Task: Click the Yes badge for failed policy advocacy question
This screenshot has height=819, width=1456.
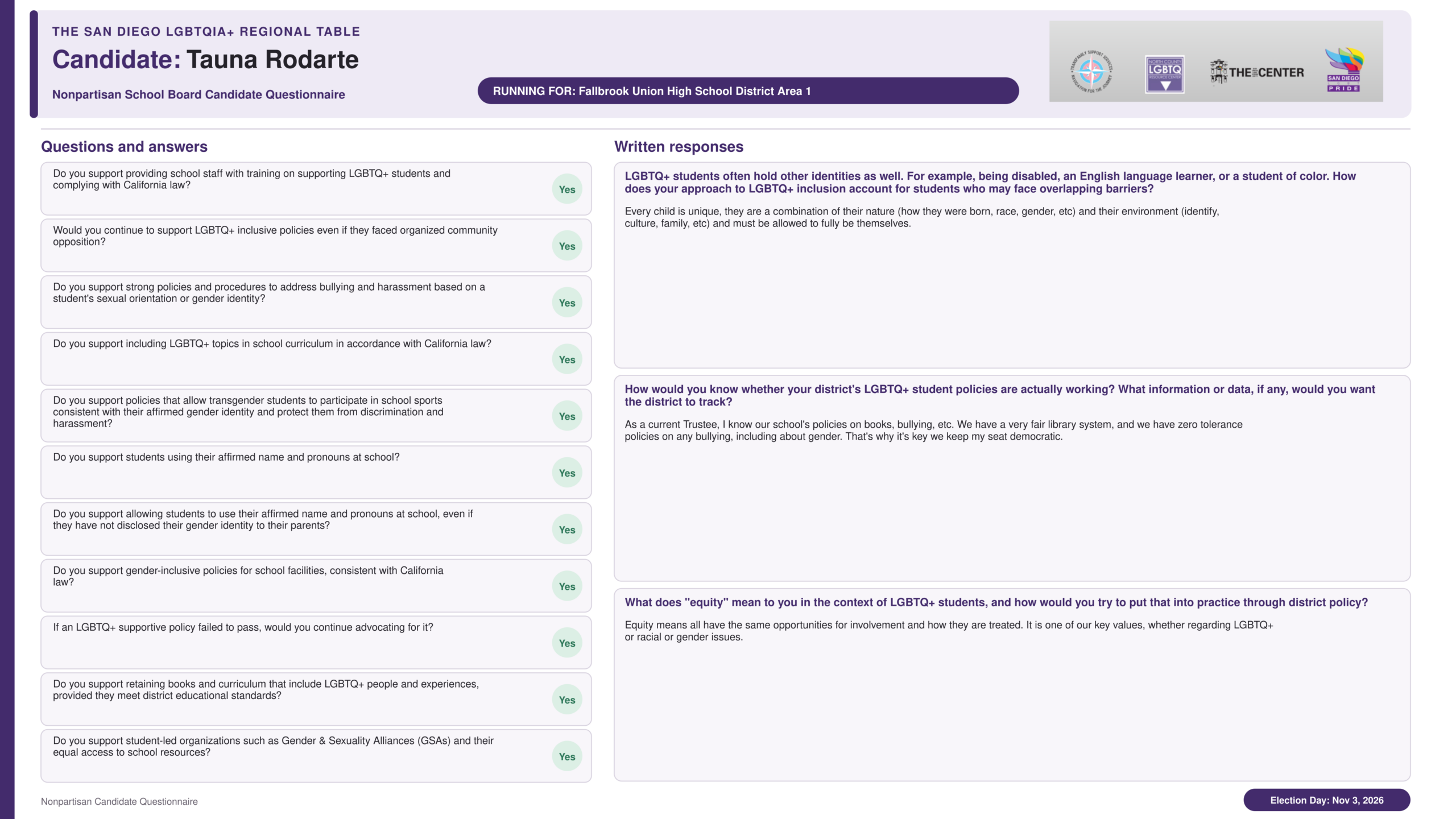Action: click(567, 643)
